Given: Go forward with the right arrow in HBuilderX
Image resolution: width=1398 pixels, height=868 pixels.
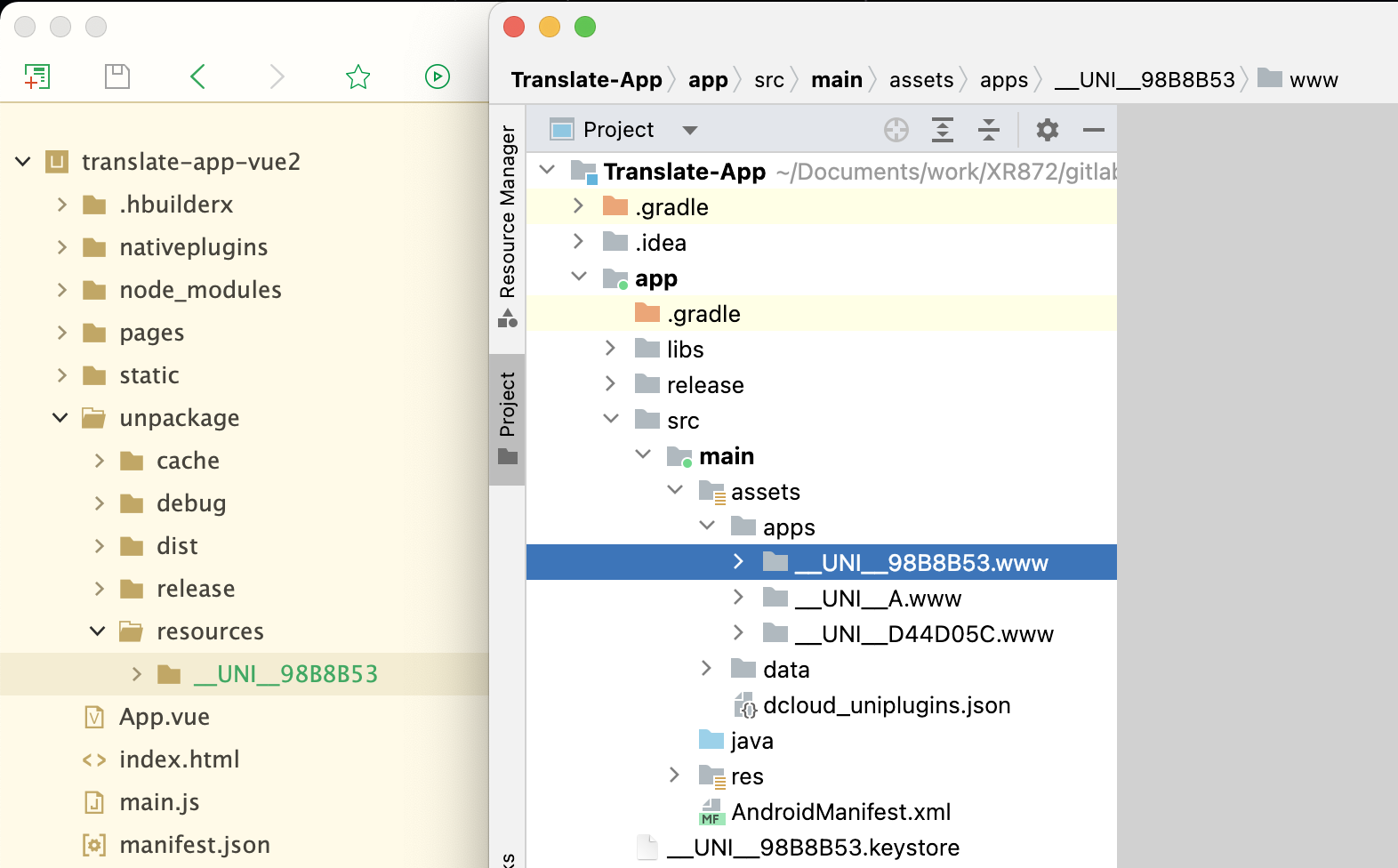Looking at the screenshot, I should tap(277, 76).
